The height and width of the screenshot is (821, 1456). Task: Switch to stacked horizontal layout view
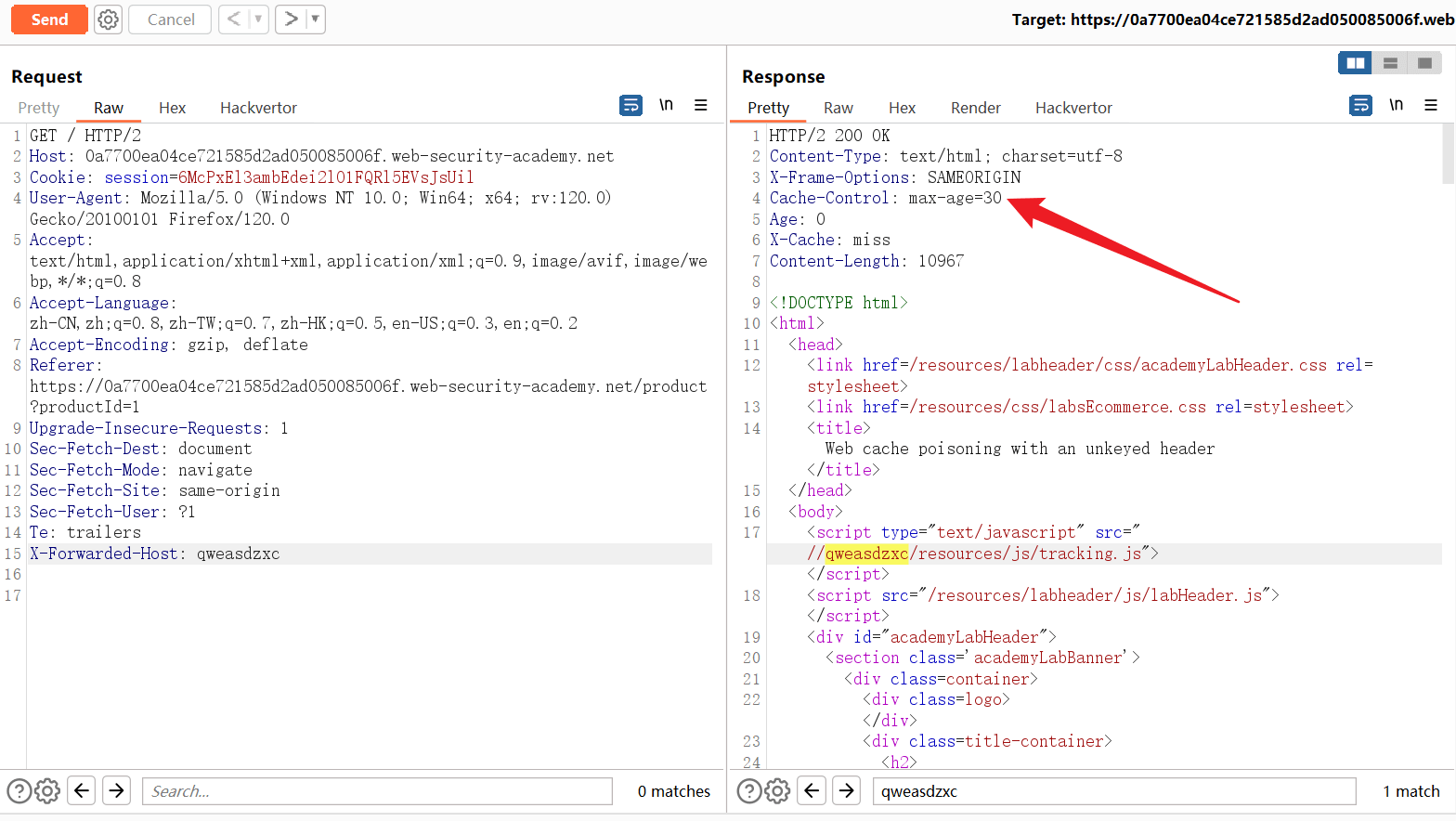(1390, 63)
